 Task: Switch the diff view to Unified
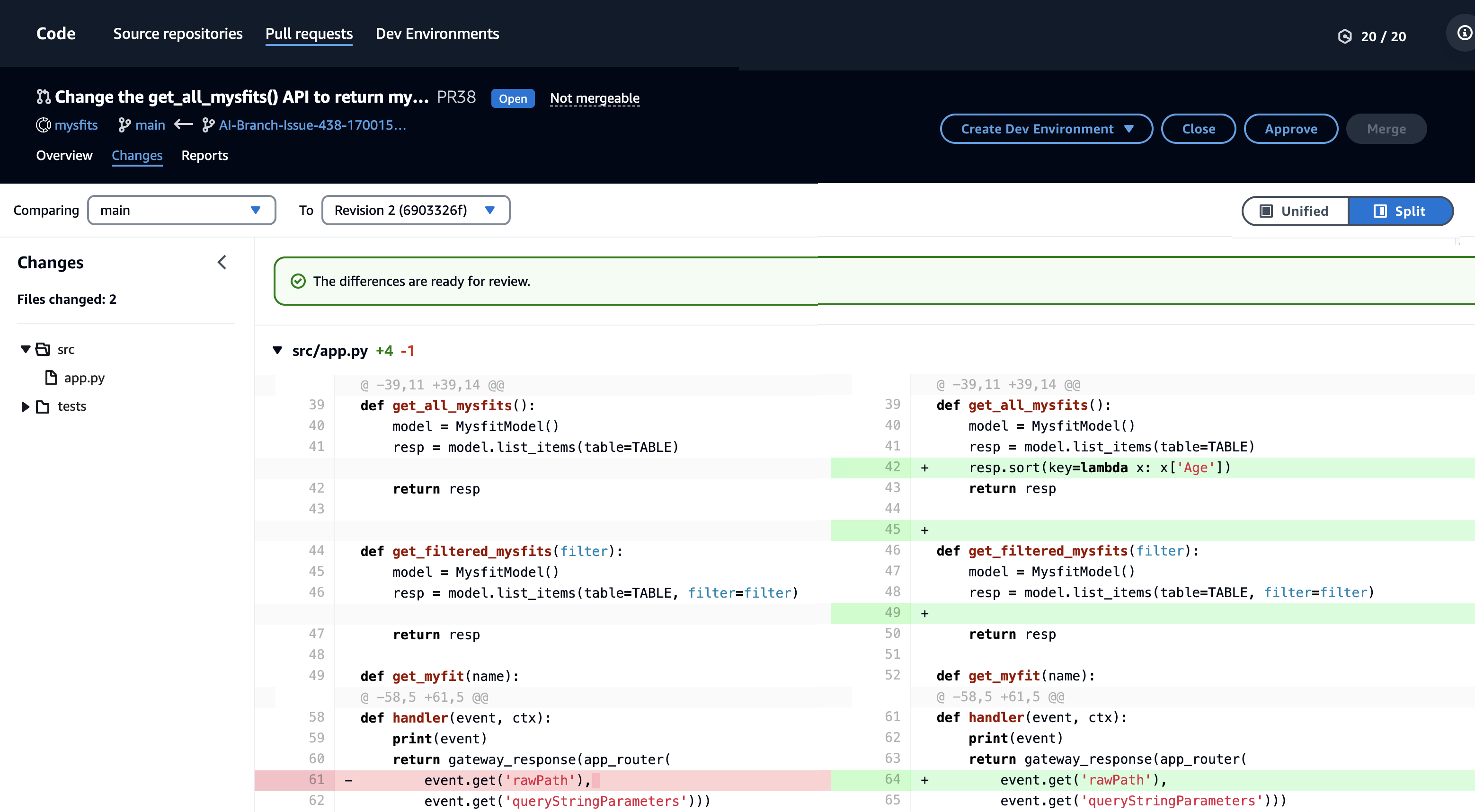(x=1295, y=211)
